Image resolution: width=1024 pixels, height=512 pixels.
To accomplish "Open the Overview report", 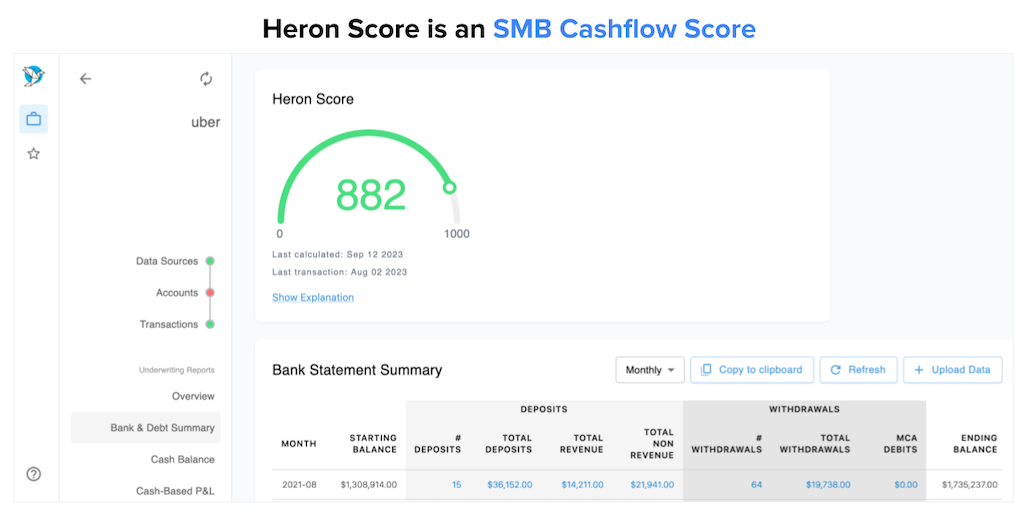I will coord(193,396).
